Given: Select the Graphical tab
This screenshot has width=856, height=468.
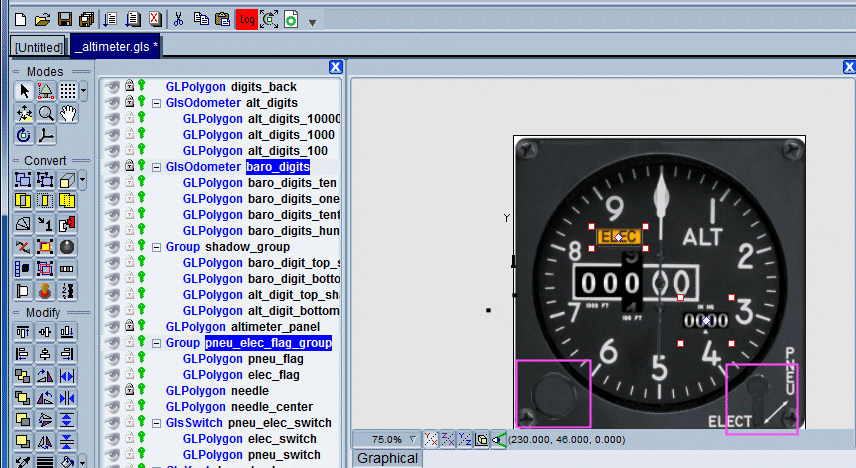Looking at the screenshot, I should tap(387, 458).
